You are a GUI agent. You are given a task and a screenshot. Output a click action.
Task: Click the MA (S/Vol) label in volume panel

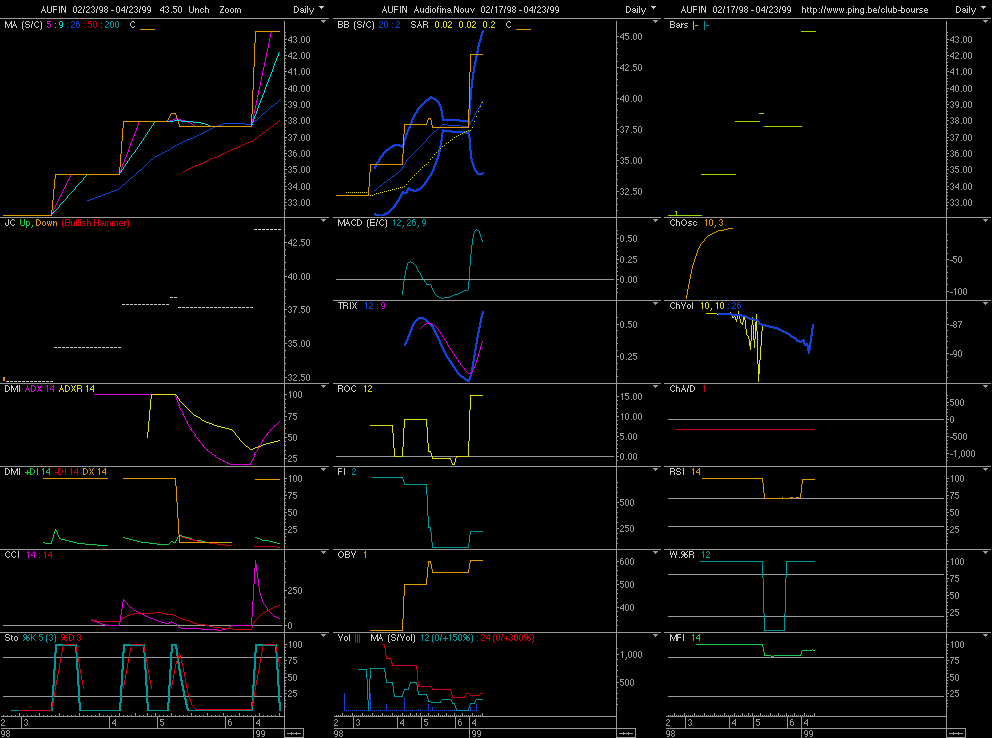[393, 637]
